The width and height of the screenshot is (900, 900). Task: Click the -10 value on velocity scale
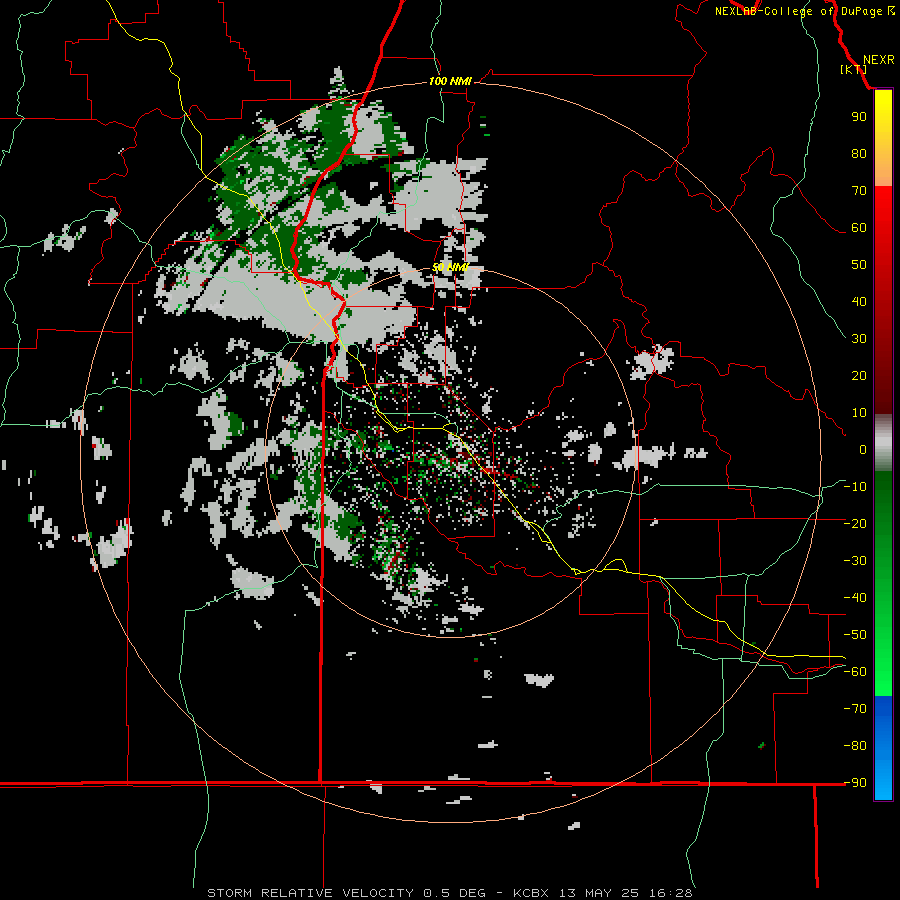tap(855, 487)
